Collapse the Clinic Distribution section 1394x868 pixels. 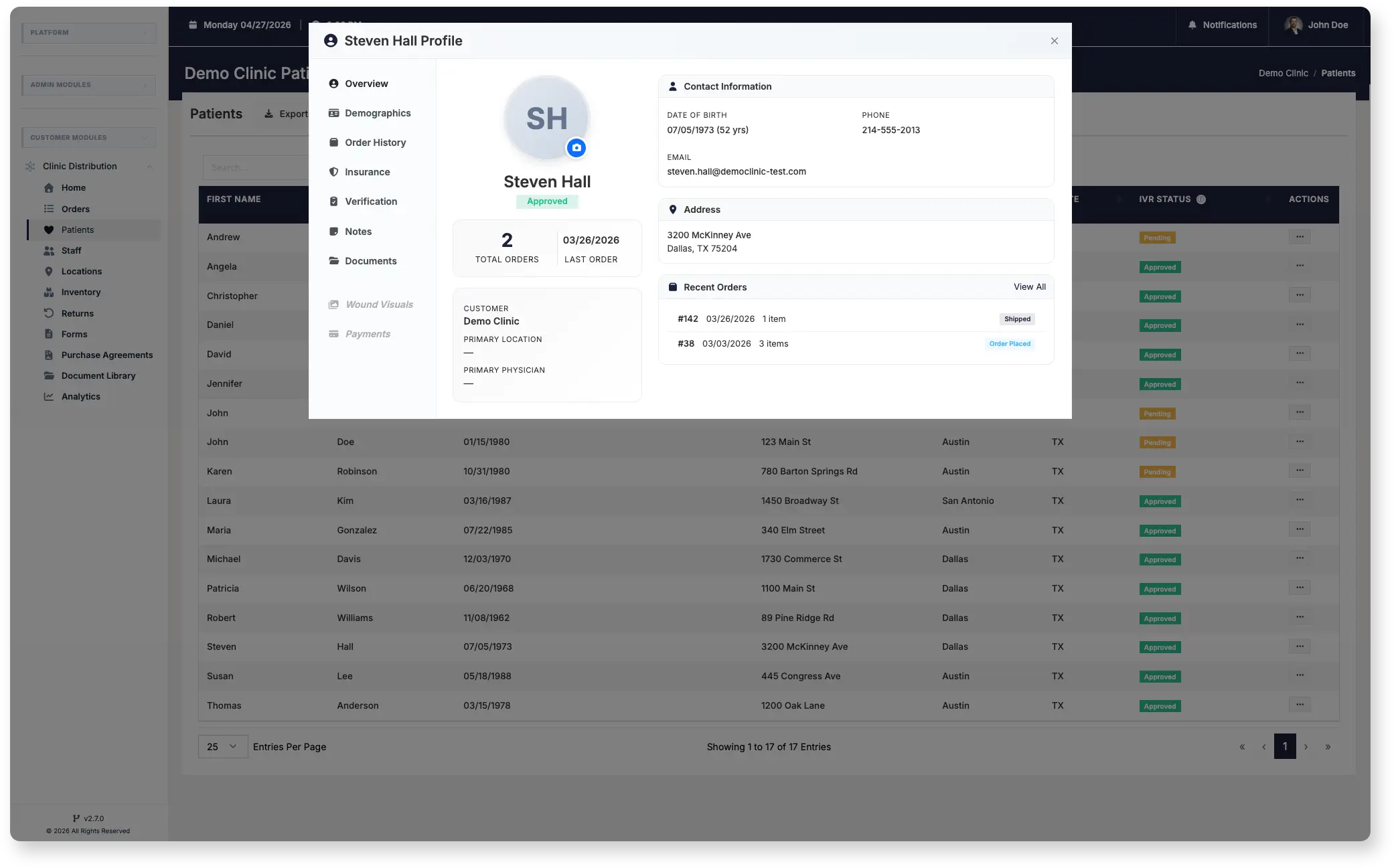coord(149,166)
